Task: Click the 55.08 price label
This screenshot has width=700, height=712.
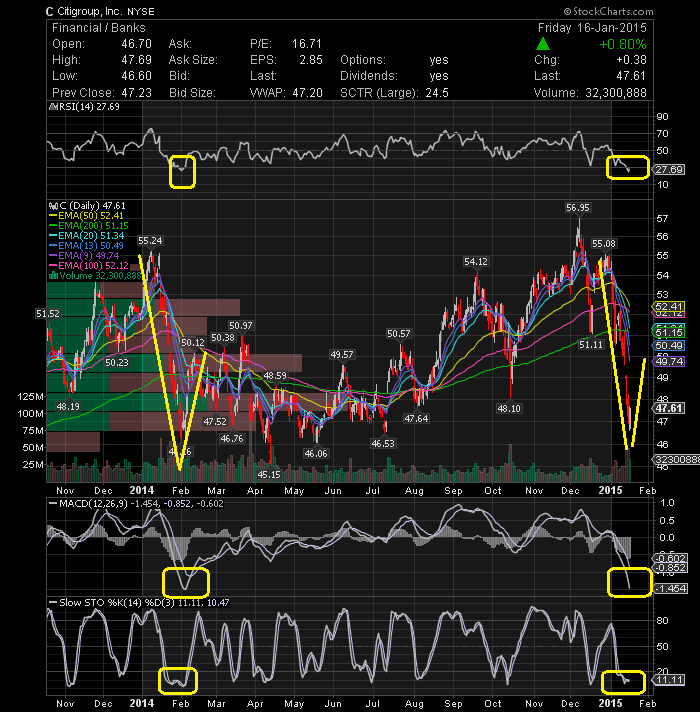Action: pyautogui.click(x=603, y=244)
